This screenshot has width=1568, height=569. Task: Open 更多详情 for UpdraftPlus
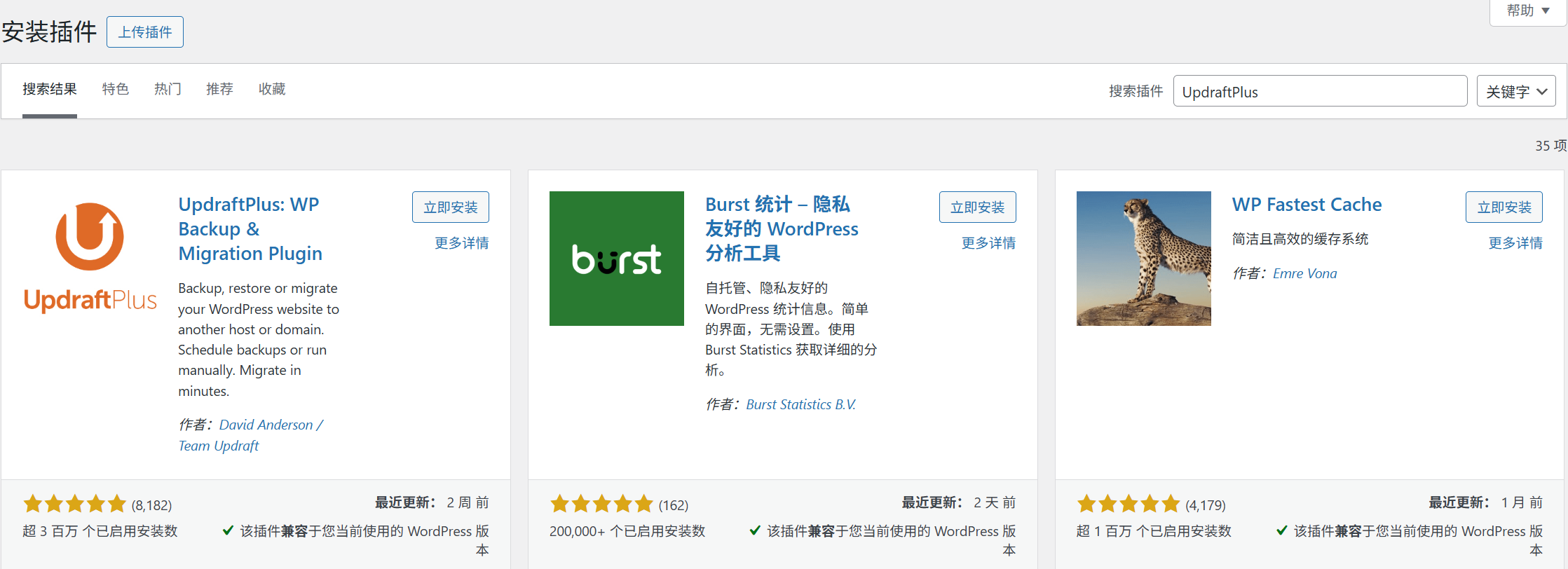tap(462, 243)
